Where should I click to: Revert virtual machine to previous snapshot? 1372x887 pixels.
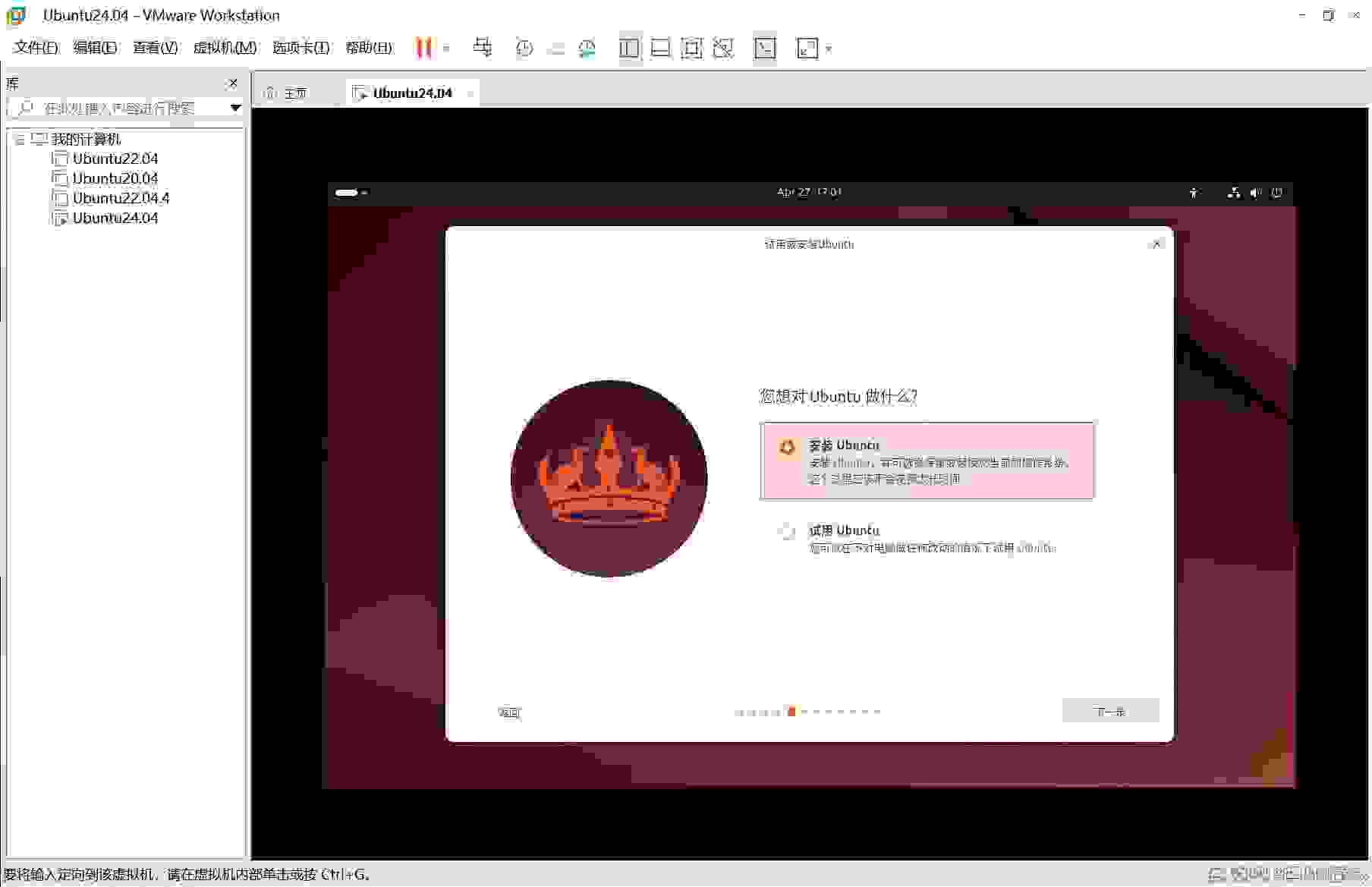tap(555, 49)
